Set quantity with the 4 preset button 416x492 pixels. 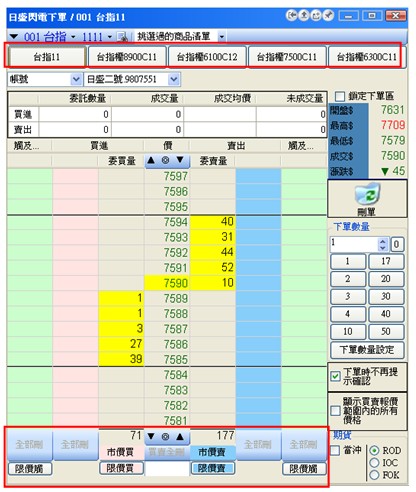[348, 314]
